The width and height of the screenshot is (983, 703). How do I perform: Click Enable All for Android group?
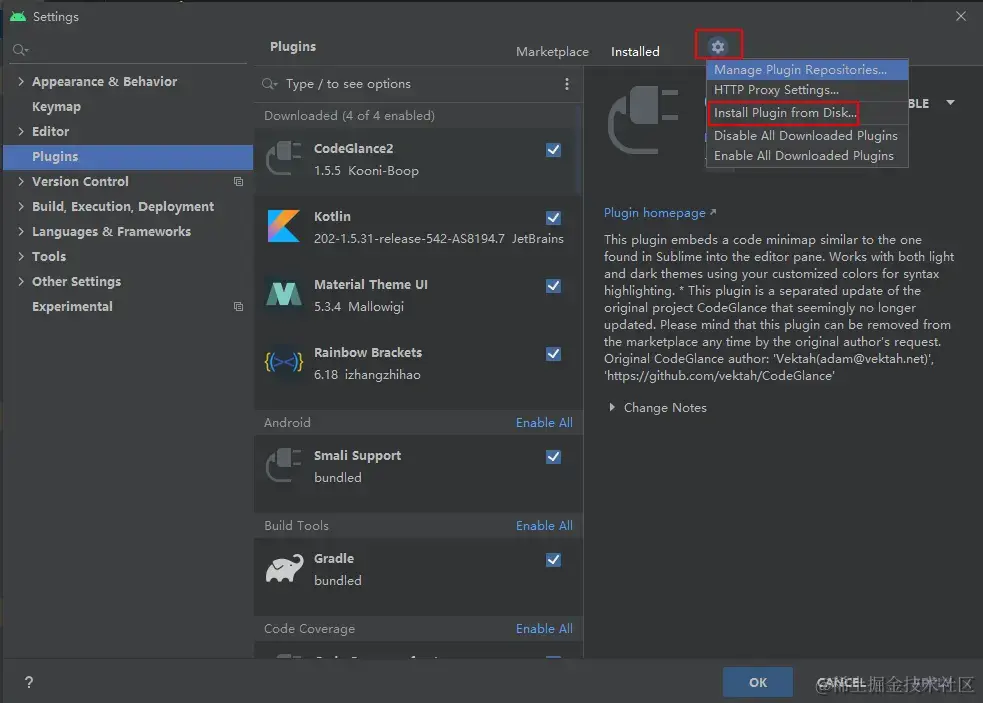[x=544, y=423]
